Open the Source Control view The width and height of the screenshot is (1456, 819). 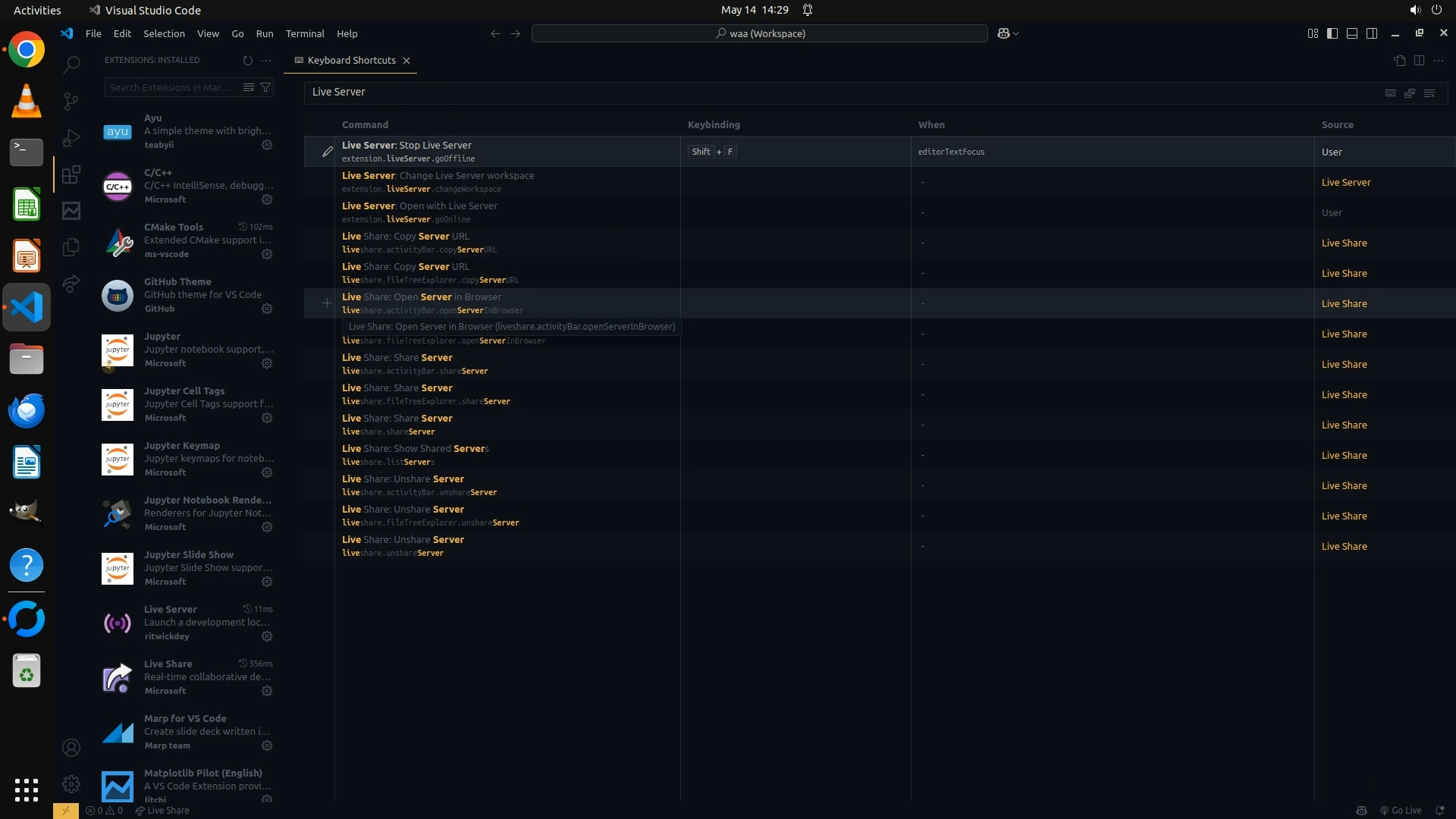[x=71, y=102]
